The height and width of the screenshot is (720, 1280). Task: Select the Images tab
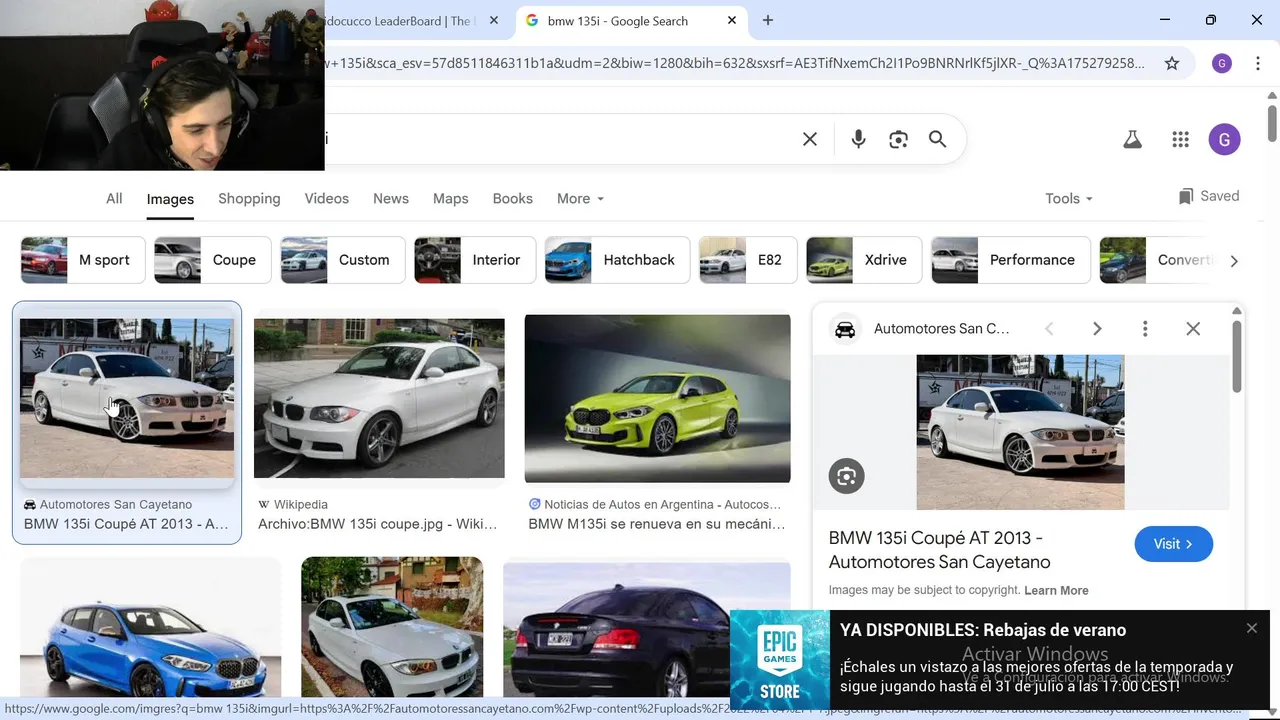[x=170, y=199]
